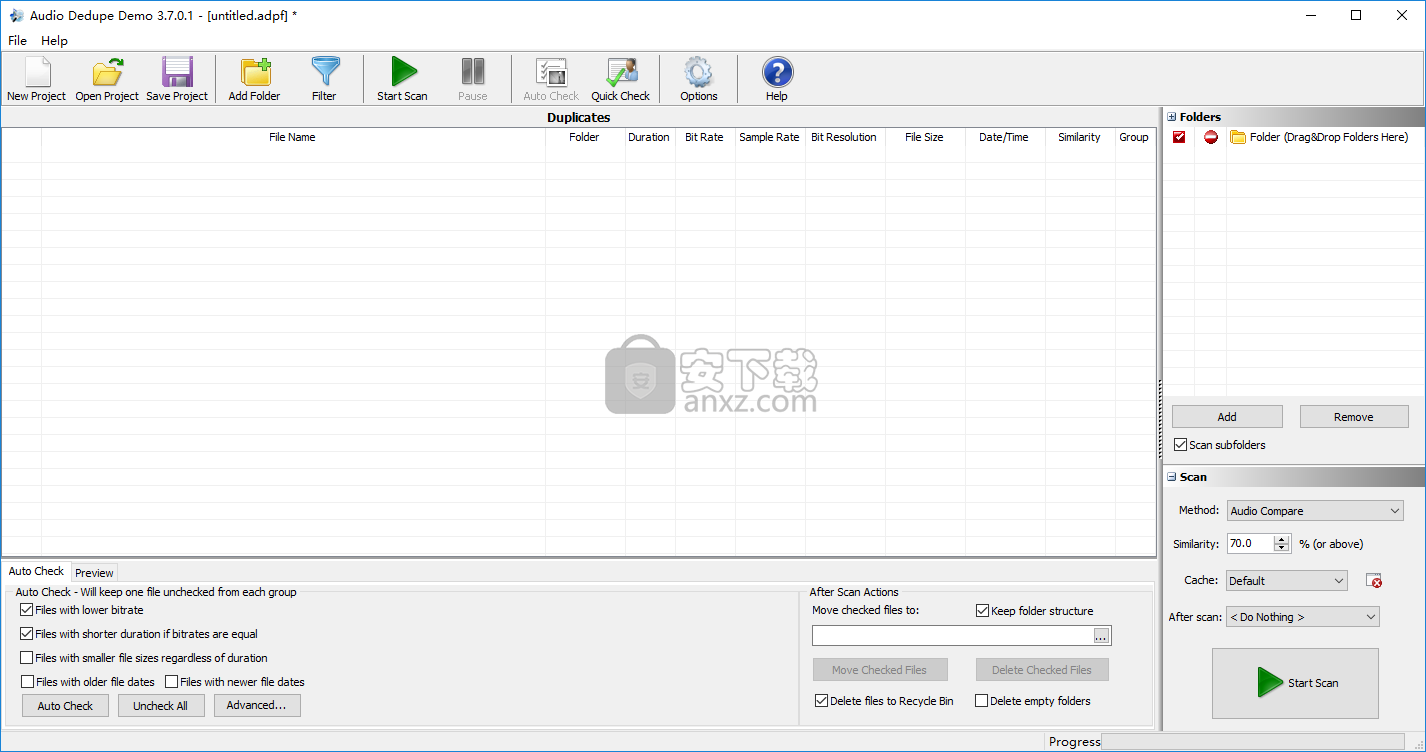
Task: Enable Files with older file dates
Action: point(27,682)
